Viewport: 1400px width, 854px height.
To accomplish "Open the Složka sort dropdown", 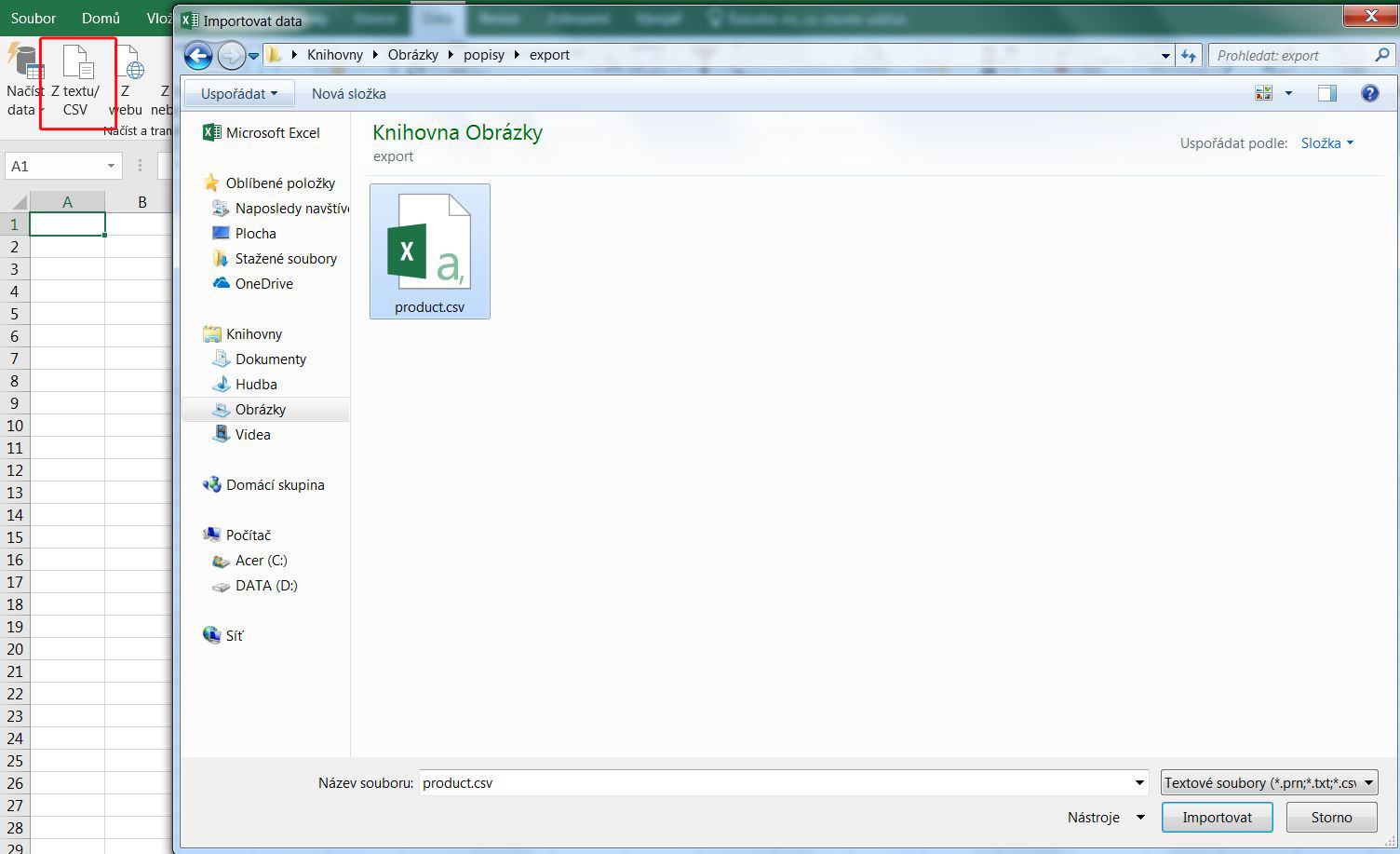I will pyautogui.click(x=1326, y=143).
